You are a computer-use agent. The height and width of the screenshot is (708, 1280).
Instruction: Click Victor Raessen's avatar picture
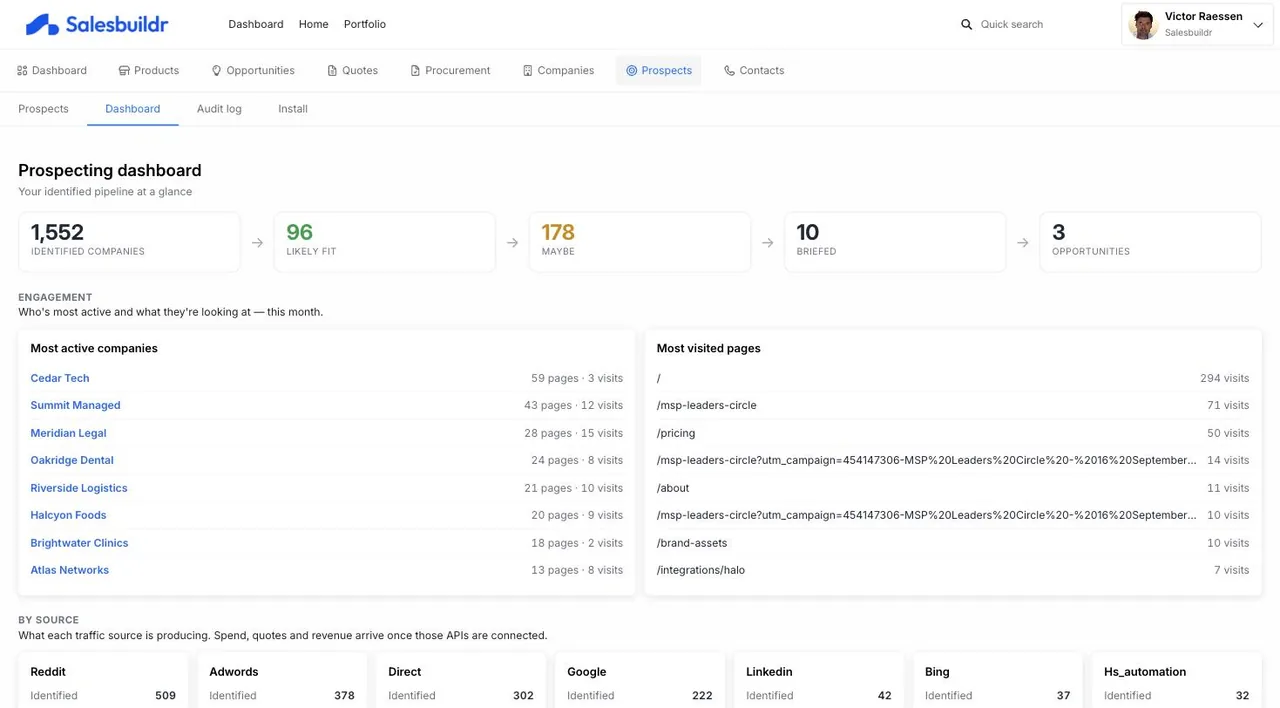(1143, 24)
